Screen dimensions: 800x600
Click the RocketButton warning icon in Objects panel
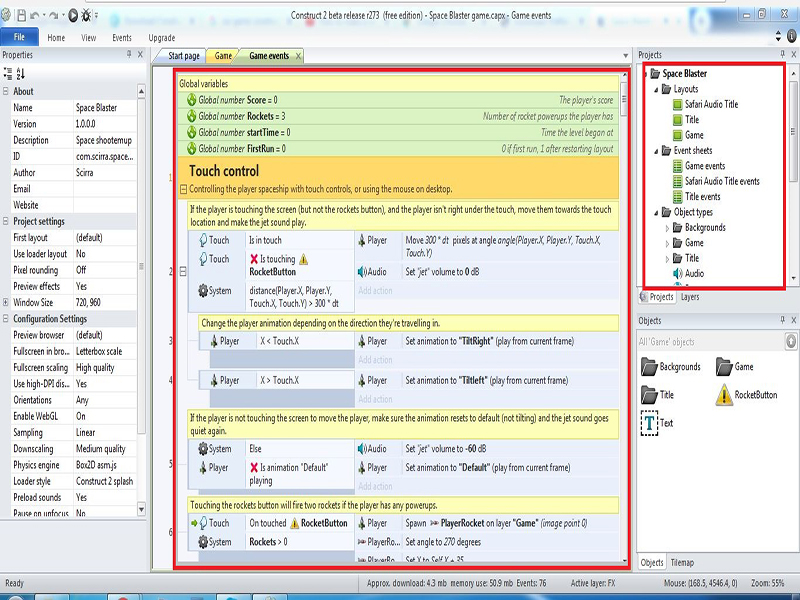tap(724, 394)
